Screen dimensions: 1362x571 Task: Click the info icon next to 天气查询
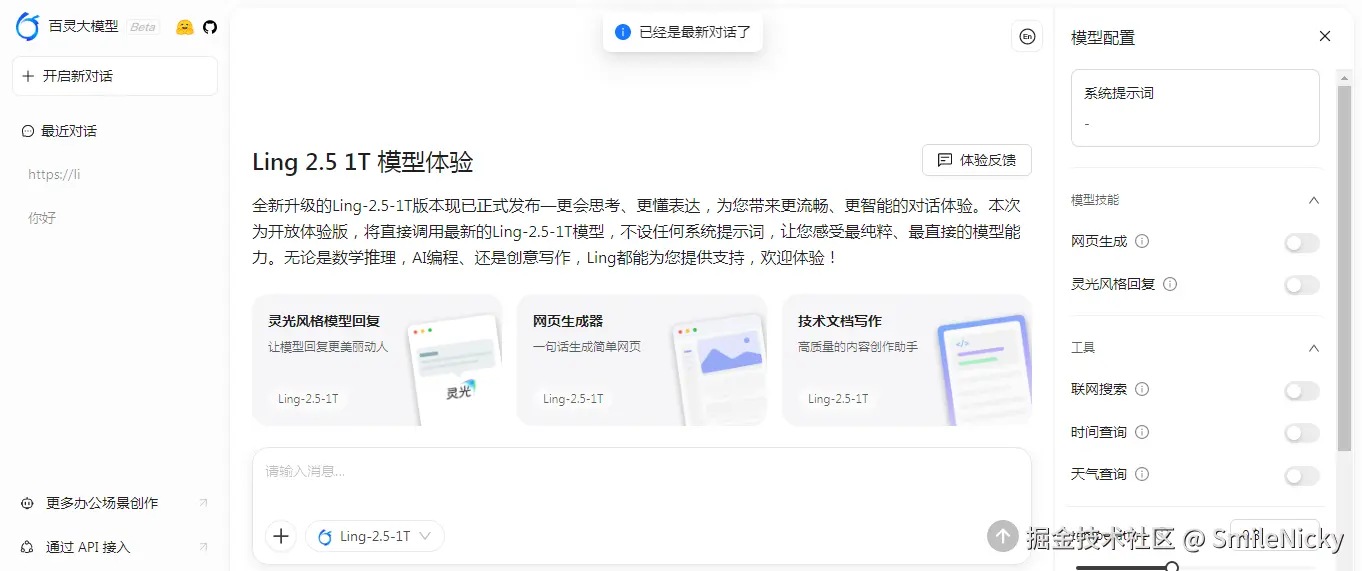(1142, 474)
